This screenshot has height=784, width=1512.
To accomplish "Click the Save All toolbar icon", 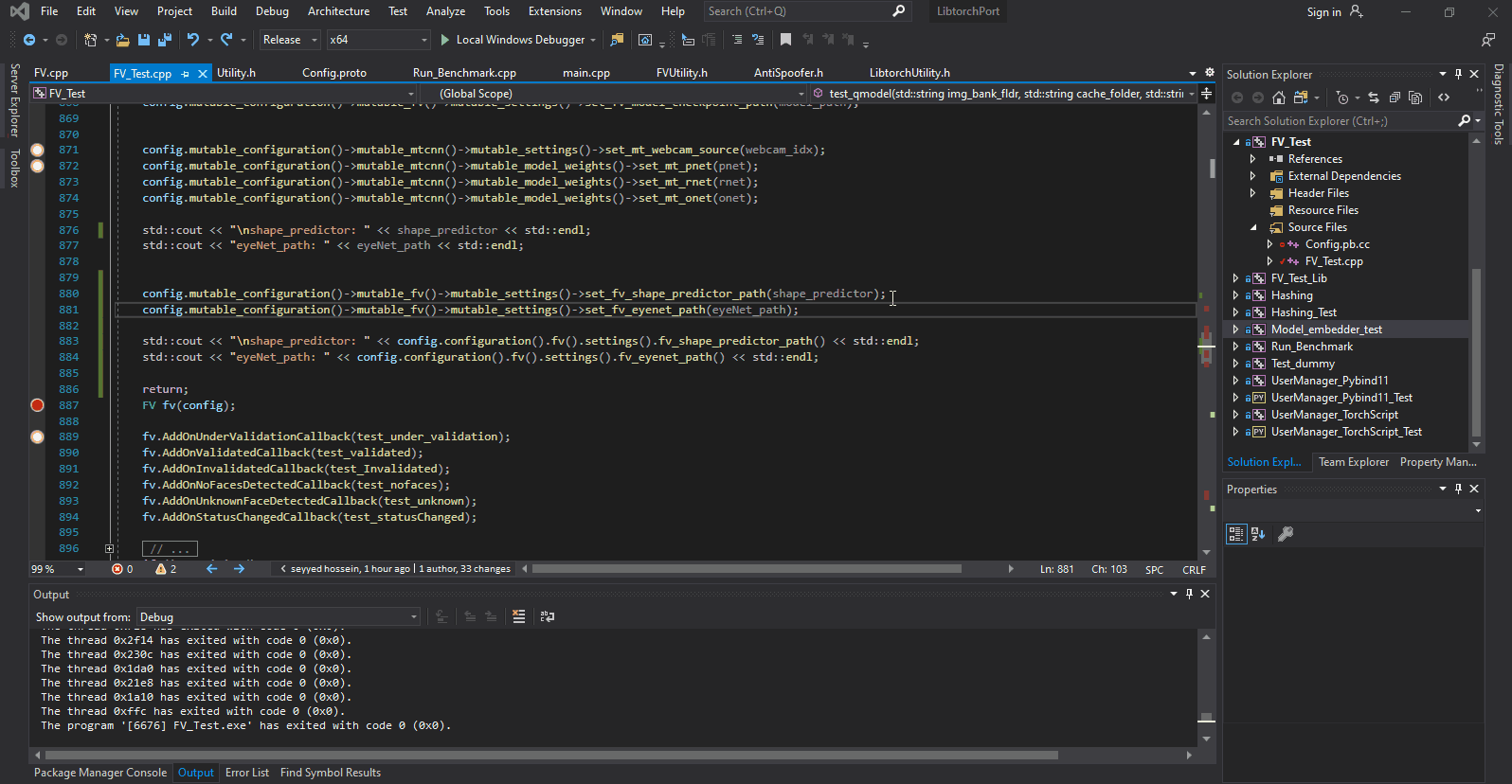I will pyautogui.click(x=164, y=40).
